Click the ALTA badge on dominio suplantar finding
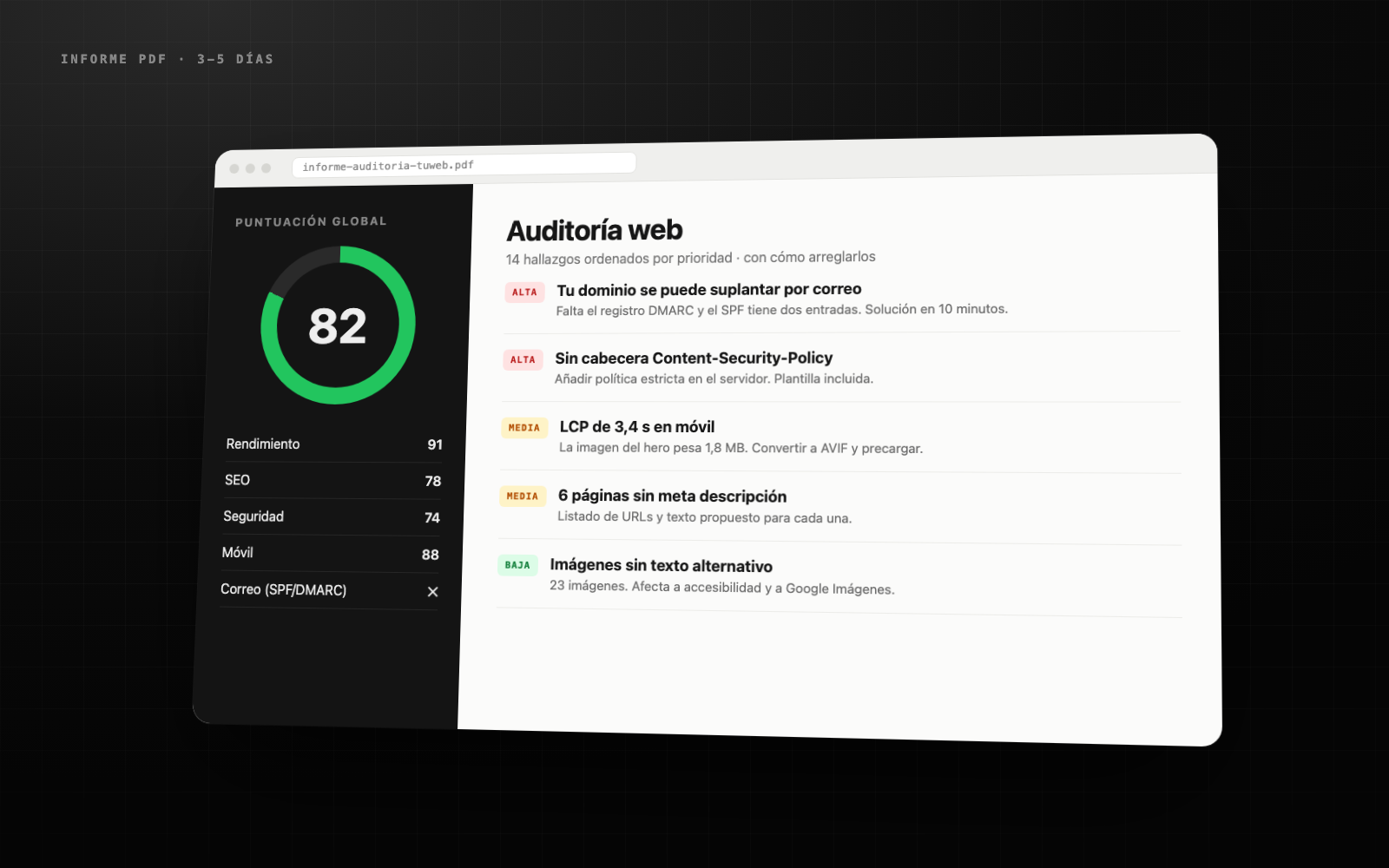 tap(524, 293)
